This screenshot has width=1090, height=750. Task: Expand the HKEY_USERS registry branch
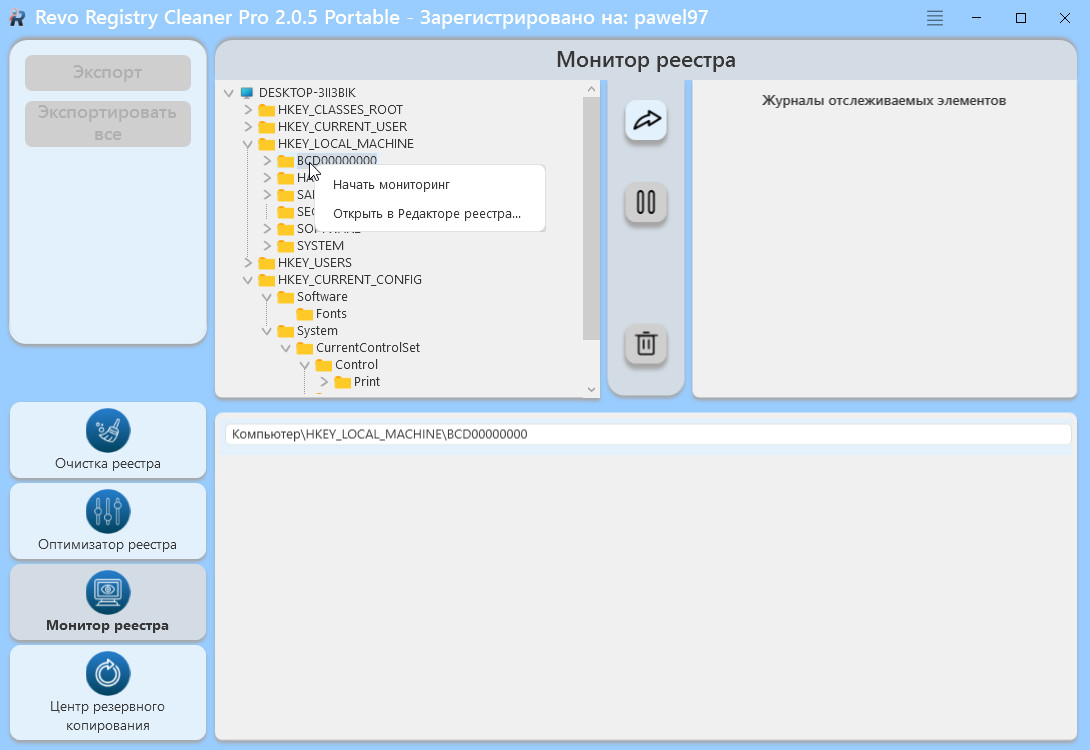pos(248,263)
